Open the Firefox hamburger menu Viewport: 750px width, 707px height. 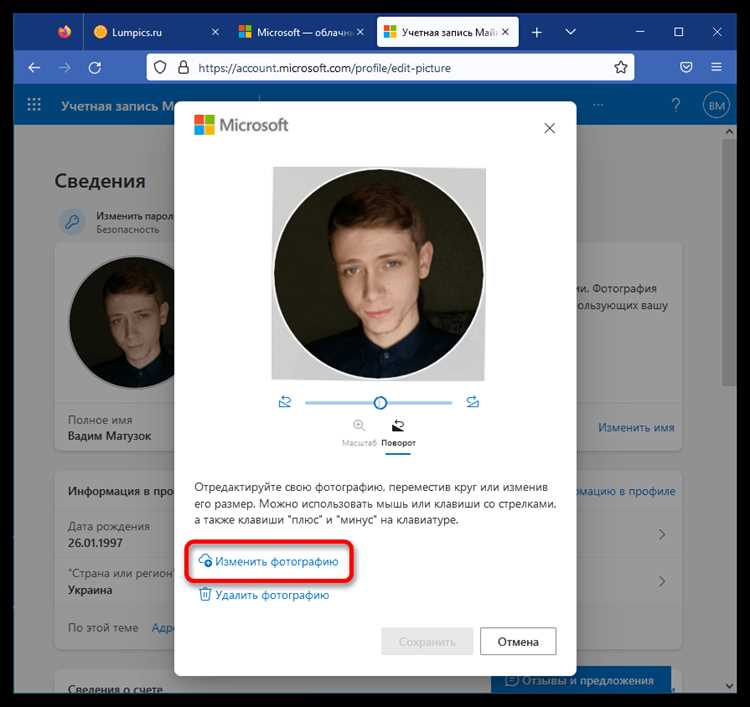[716, 67]
